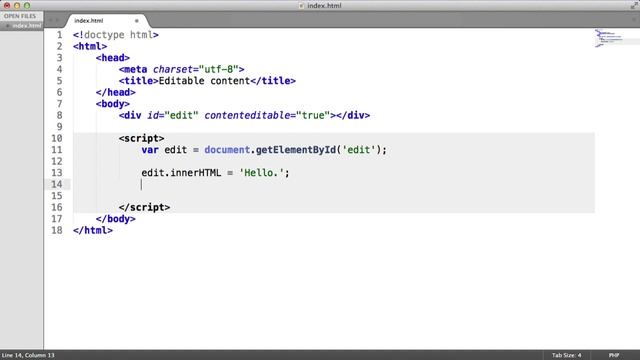The width and height of the screenshot is (640, 360).
Task: Click the opening <head> tag
Action: coord(113,58)
